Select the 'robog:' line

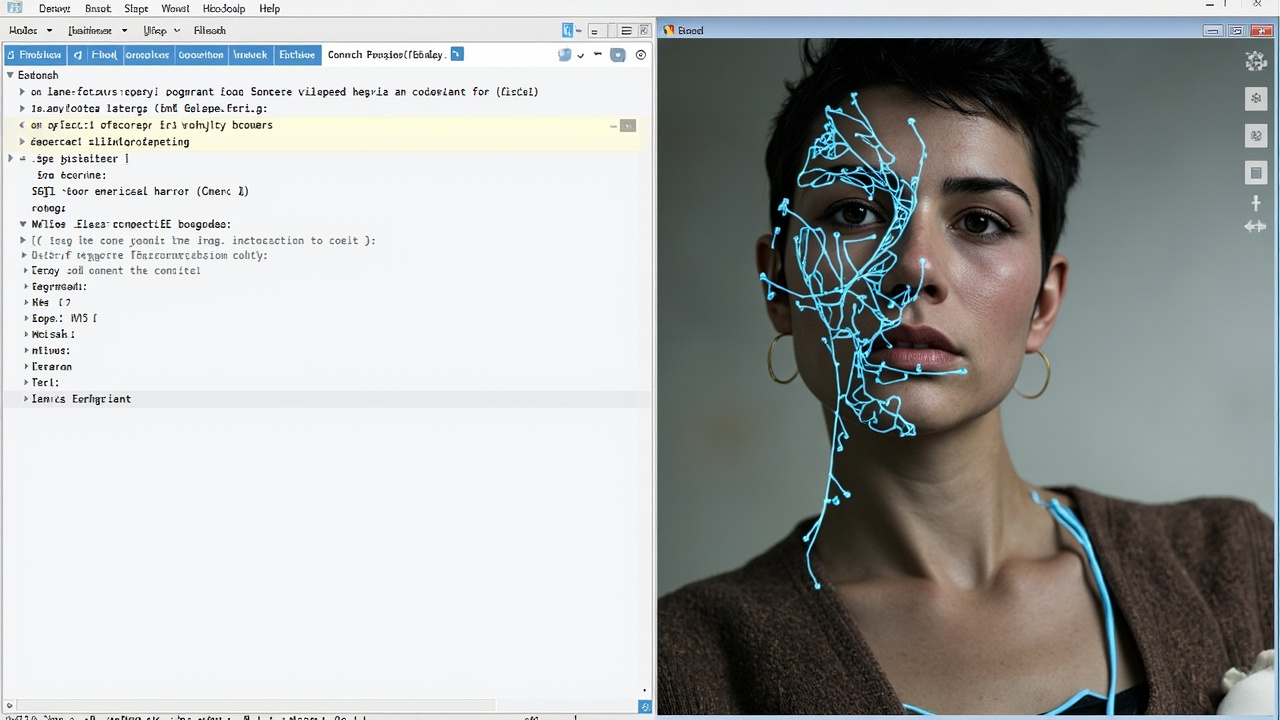(48, 208)
